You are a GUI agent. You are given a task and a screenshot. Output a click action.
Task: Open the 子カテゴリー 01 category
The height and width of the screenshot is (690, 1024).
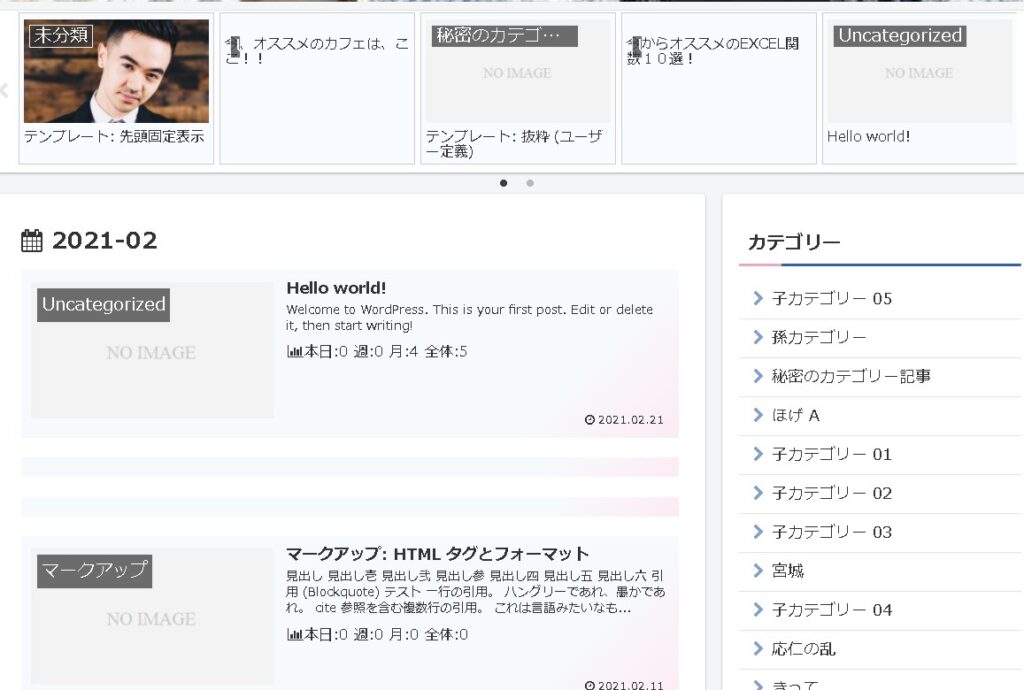click(831, 454)
